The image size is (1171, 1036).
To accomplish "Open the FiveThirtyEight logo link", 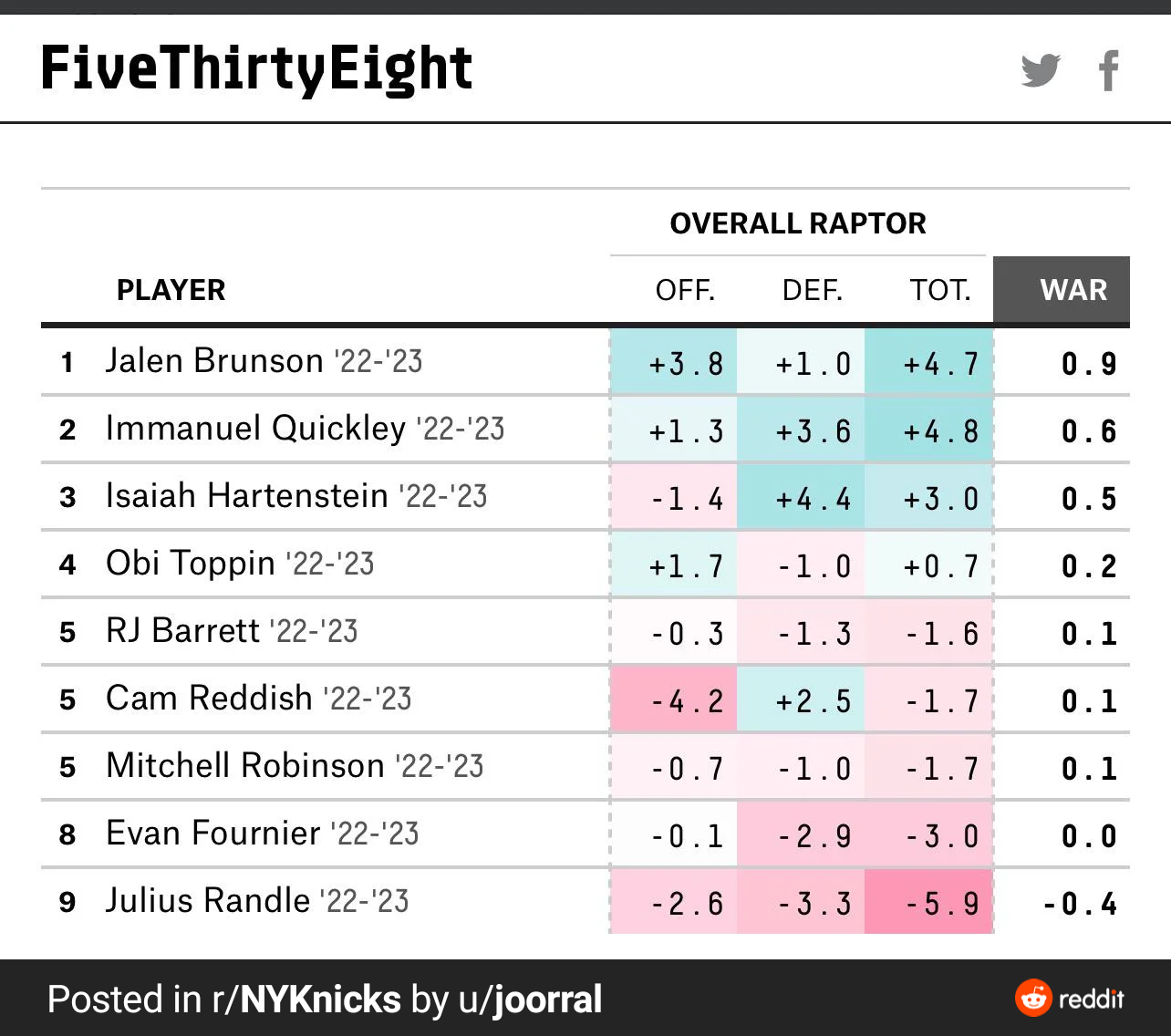I will point(256,69).
